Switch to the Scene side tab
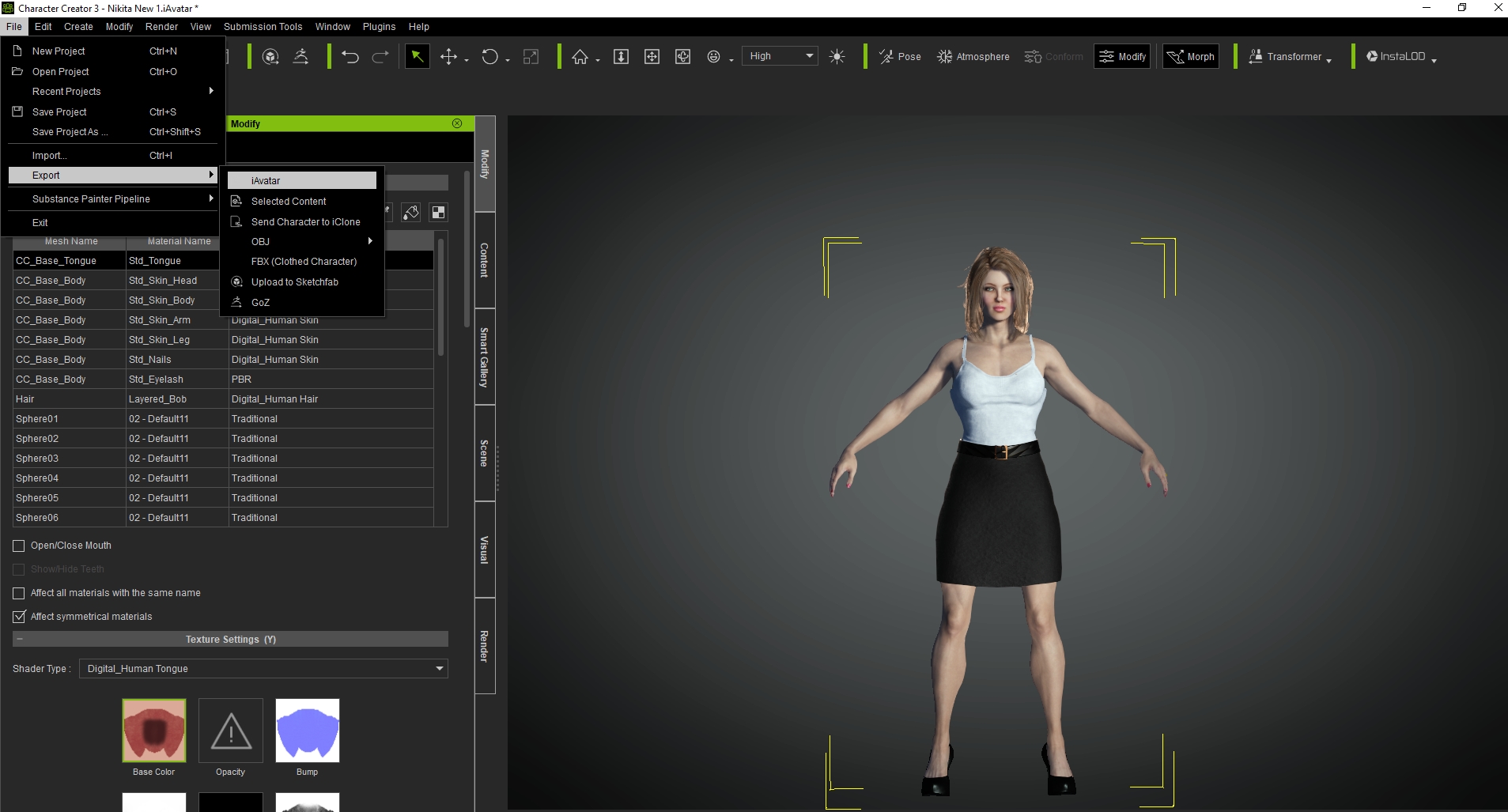 pyautogui.click(x=485, y=453)
